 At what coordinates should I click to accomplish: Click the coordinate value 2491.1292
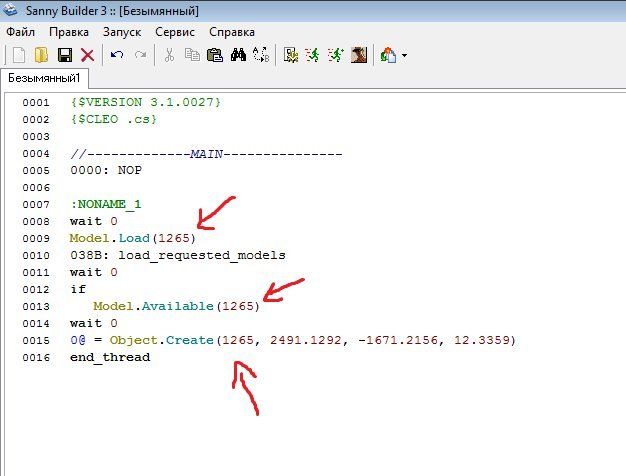tap(306, 340)
